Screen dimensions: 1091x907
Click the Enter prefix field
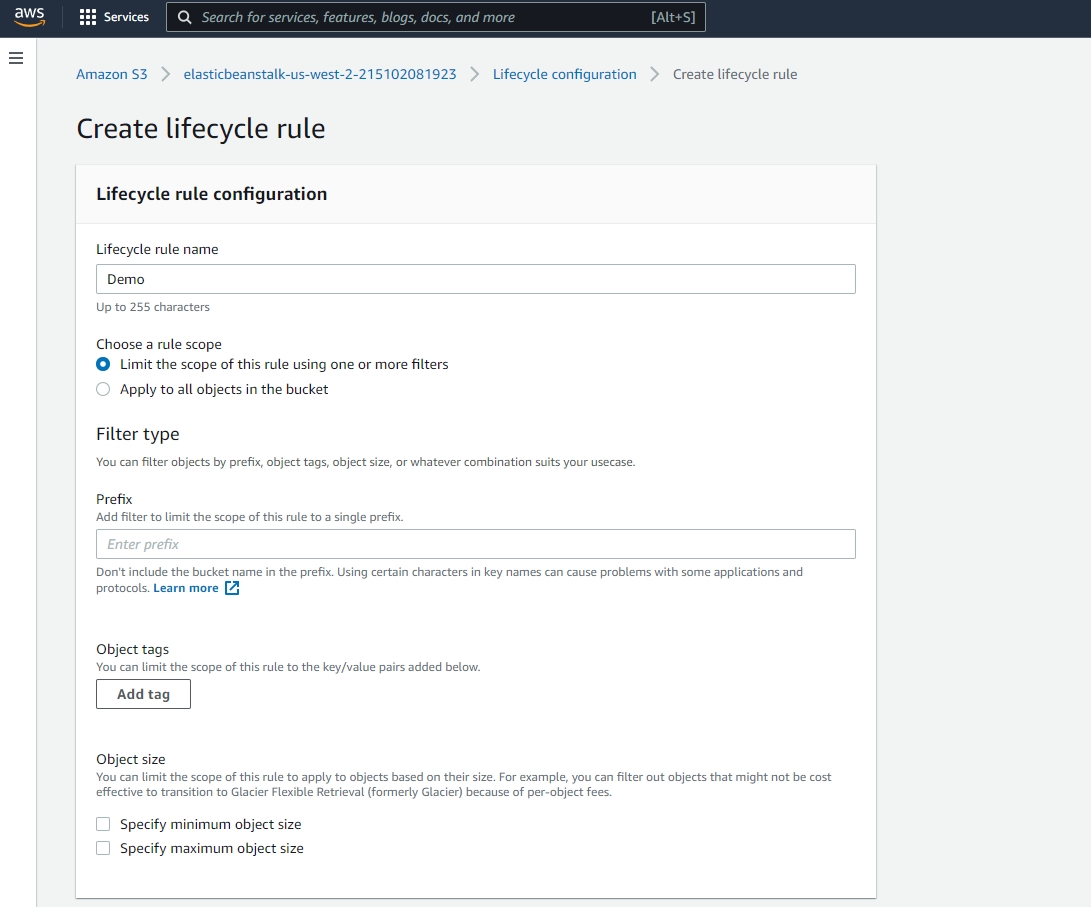pos(475,543)
